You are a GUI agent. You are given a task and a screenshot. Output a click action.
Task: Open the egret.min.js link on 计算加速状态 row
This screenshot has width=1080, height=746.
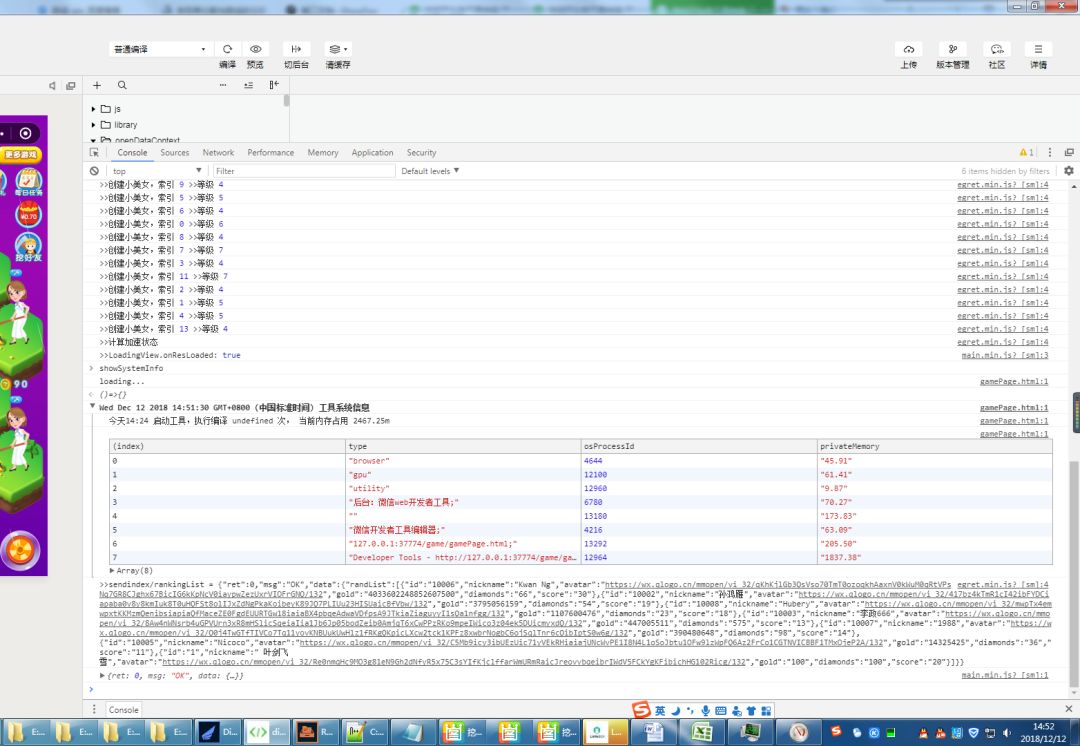point(1003,342)
